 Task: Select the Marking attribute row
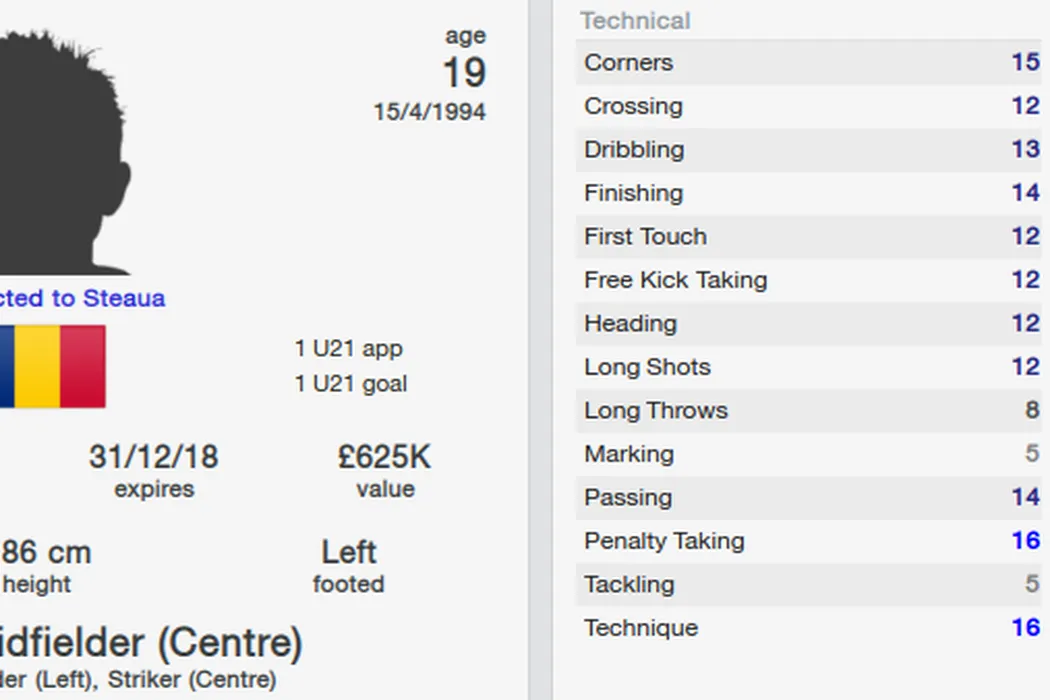808,454
